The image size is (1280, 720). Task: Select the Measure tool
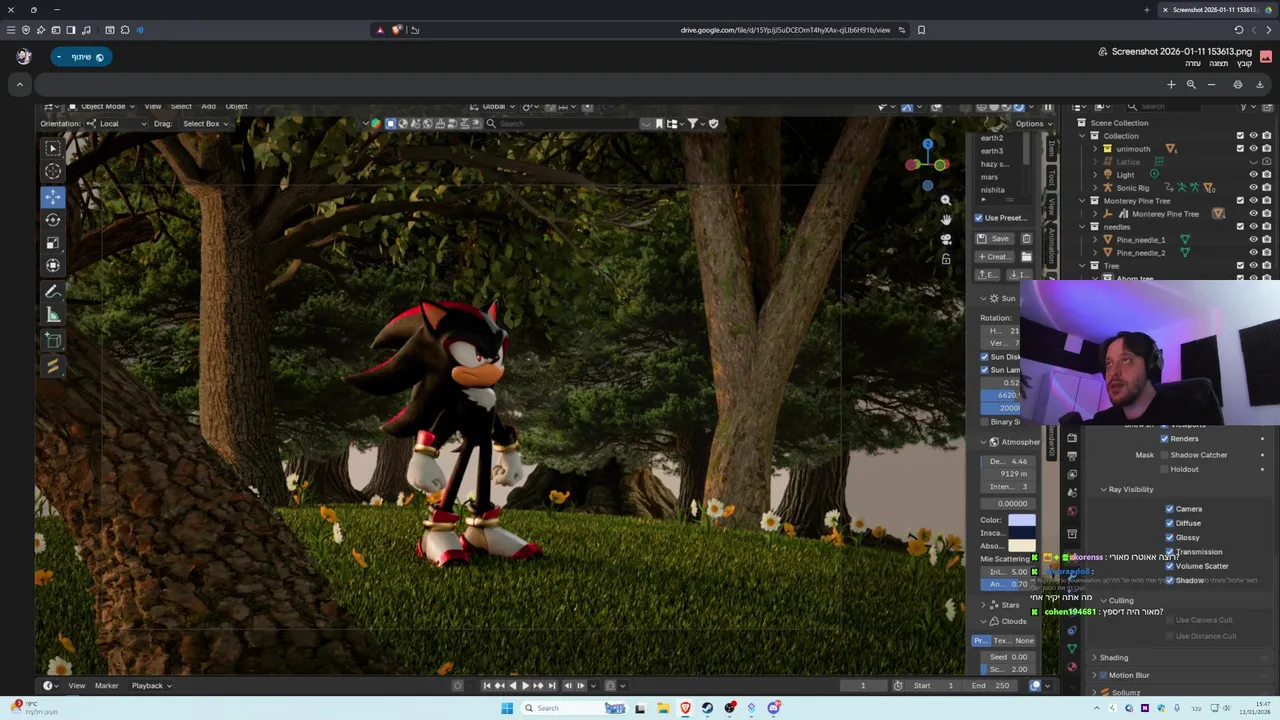(x=53, y=315)
